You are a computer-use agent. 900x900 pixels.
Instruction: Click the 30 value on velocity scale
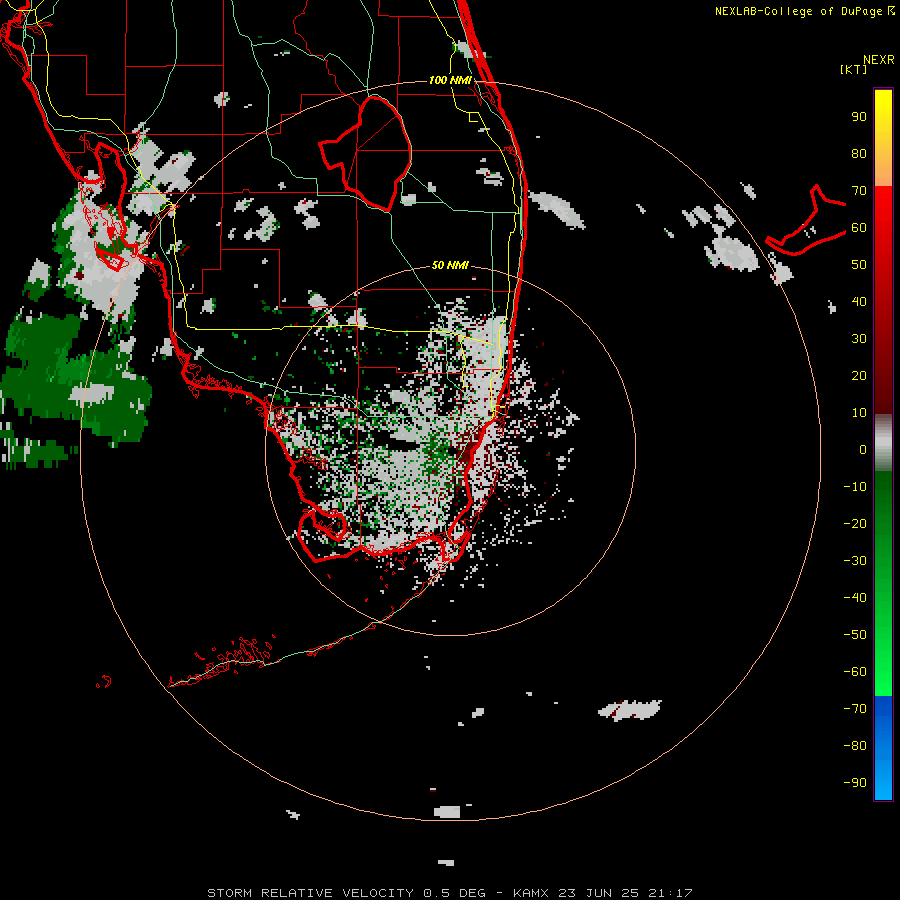(x=859, y=339)
